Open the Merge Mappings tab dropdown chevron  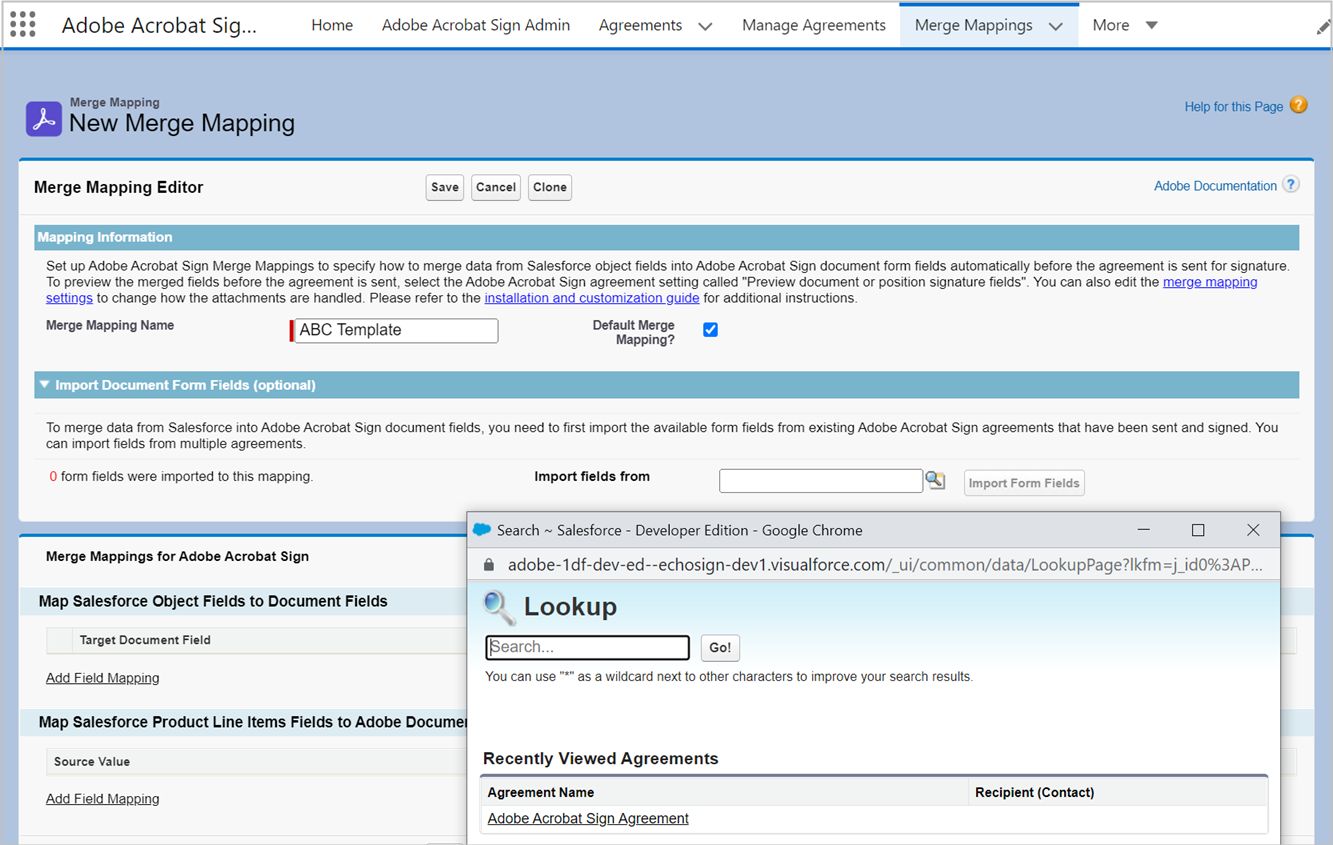tap(1056, 26)
